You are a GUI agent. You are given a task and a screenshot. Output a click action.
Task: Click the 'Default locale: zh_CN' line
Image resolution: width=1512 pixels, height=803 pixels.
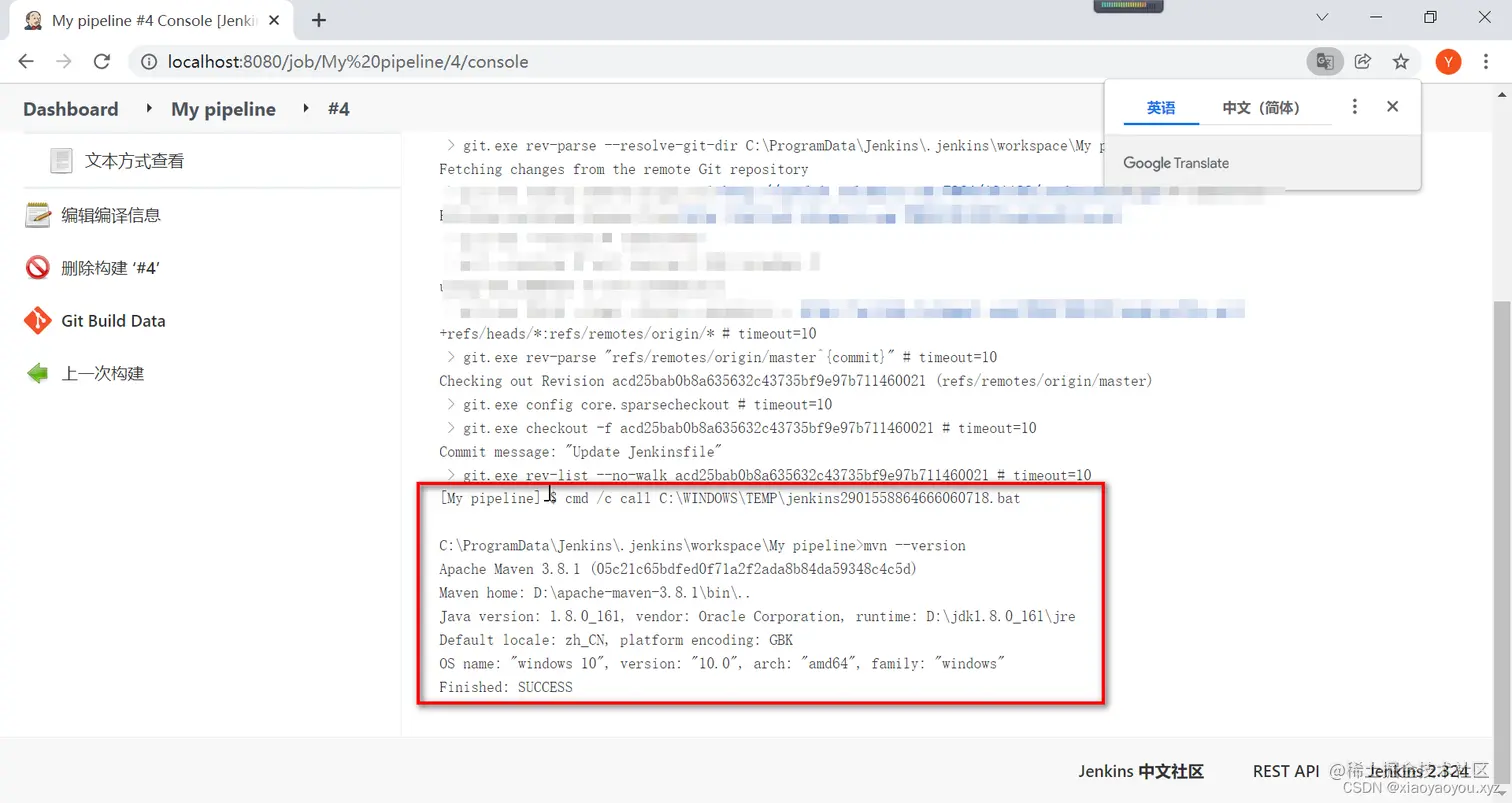point(616,640)
